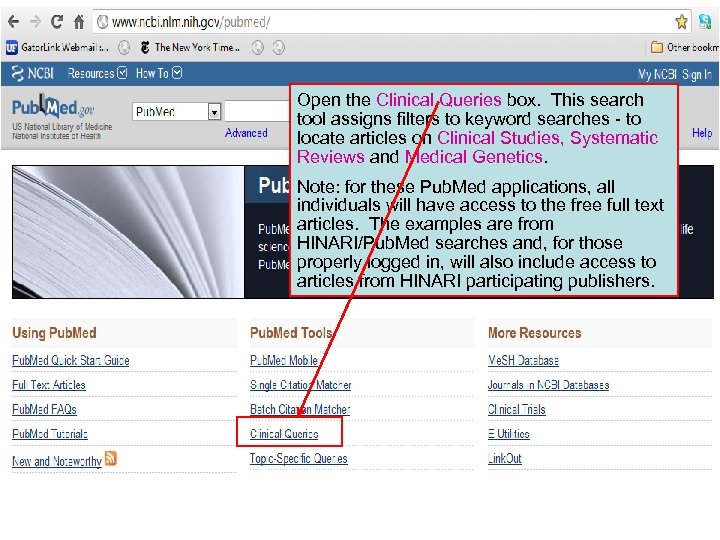Bookmark this page with star icon
Viewport: 720px width, 540px height.
point(681,22)
